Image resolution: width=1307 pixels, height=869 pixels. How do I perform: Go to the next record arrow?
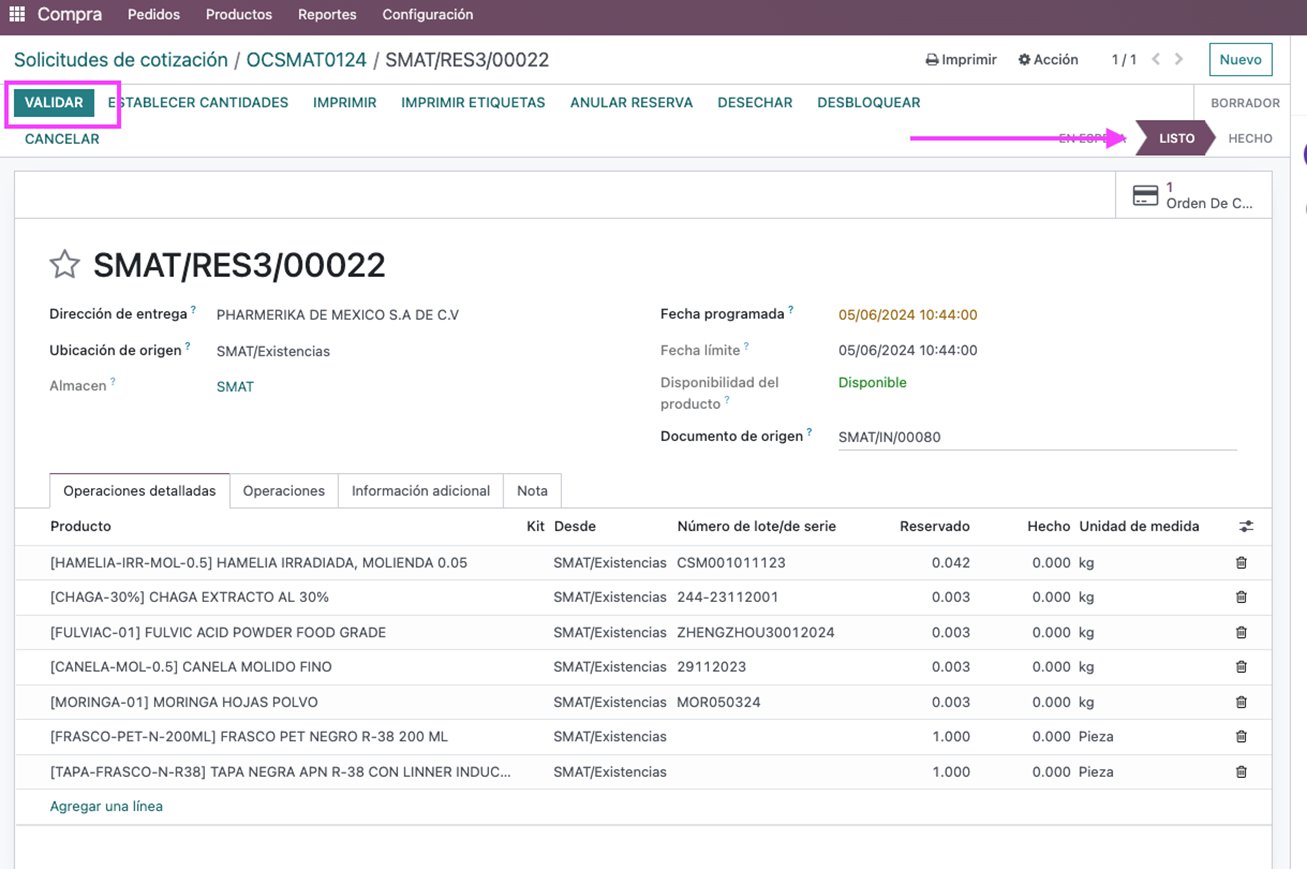[x=1179, y=60]
